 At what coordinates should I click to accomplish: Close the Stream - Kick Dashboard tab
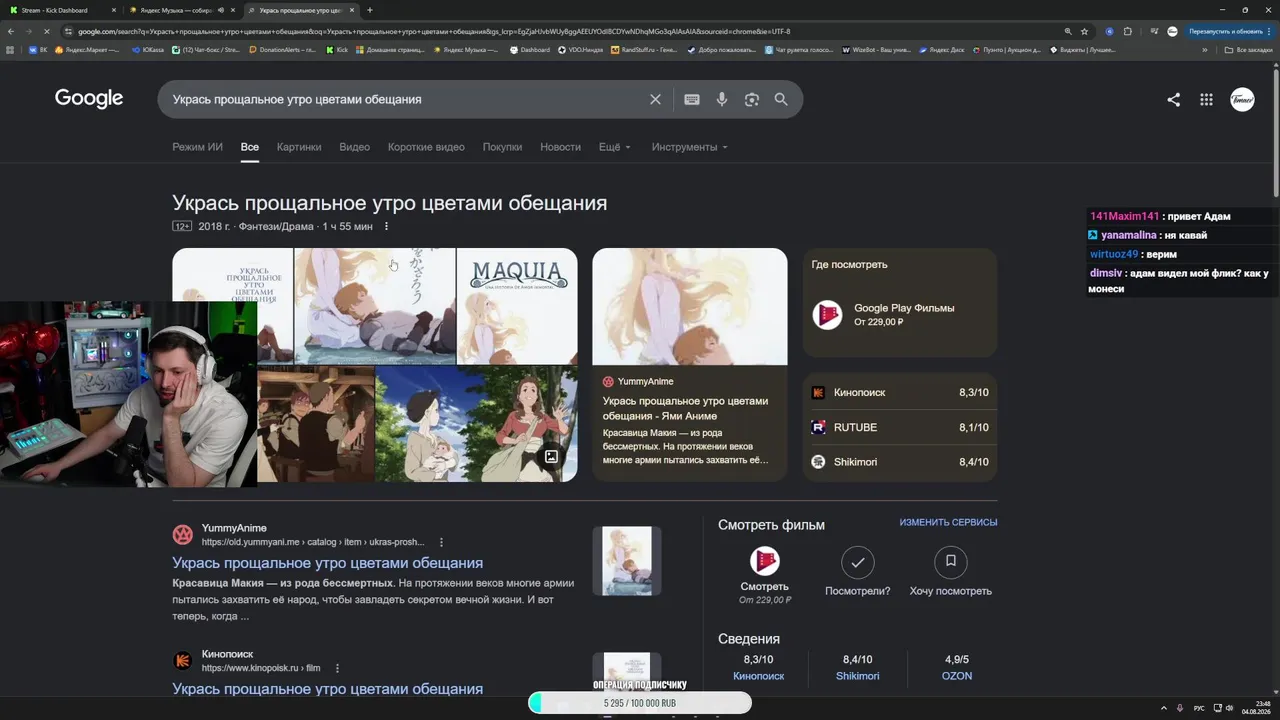114,10
